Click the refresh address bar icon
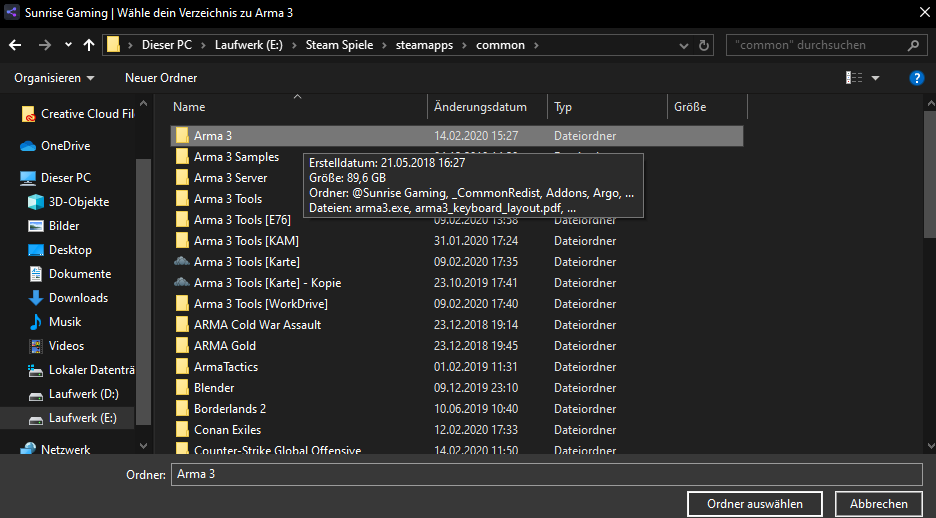 coord(706,45)
